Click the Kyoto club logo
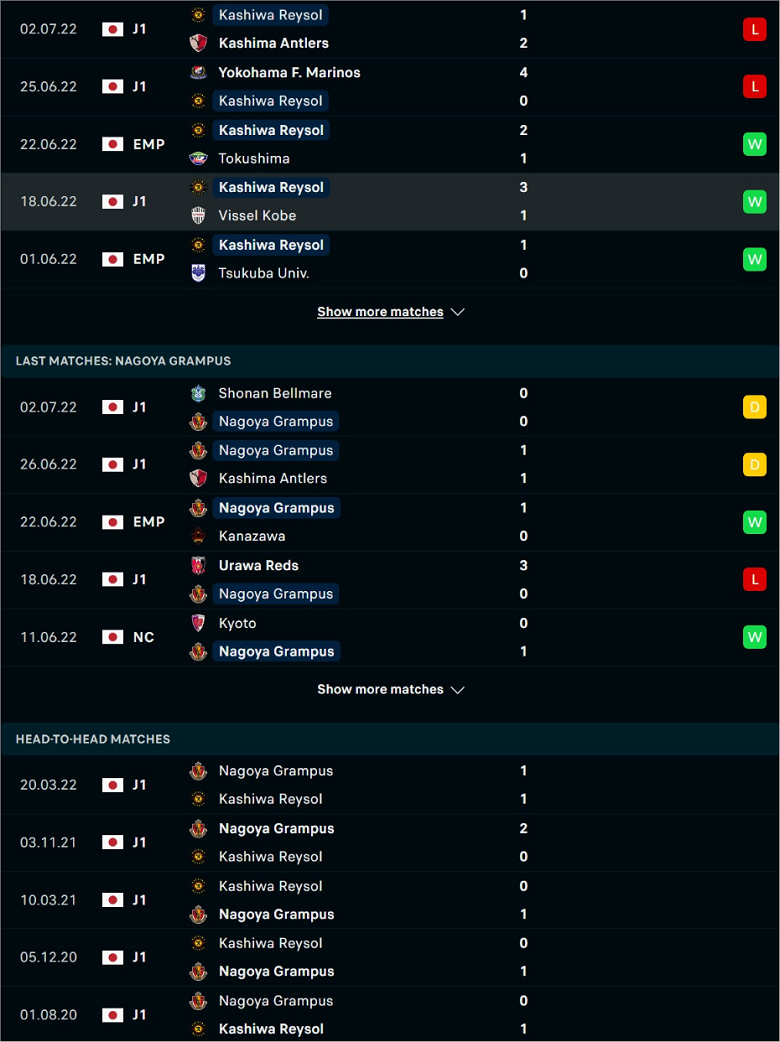Screen dimensions: 780x1042 coord(198,623)
